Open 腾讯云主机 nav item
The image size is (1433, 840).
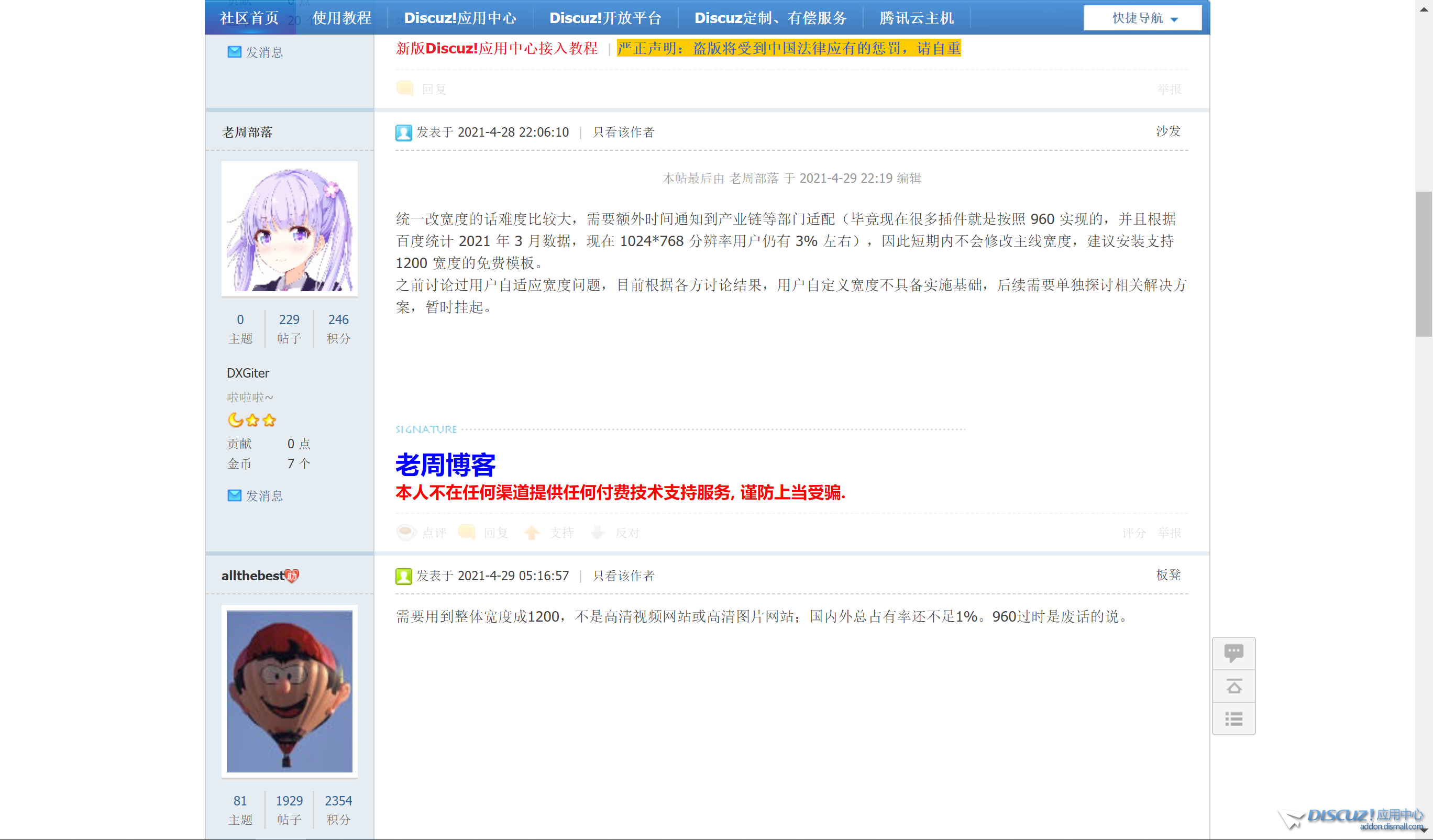coord(917,18)
